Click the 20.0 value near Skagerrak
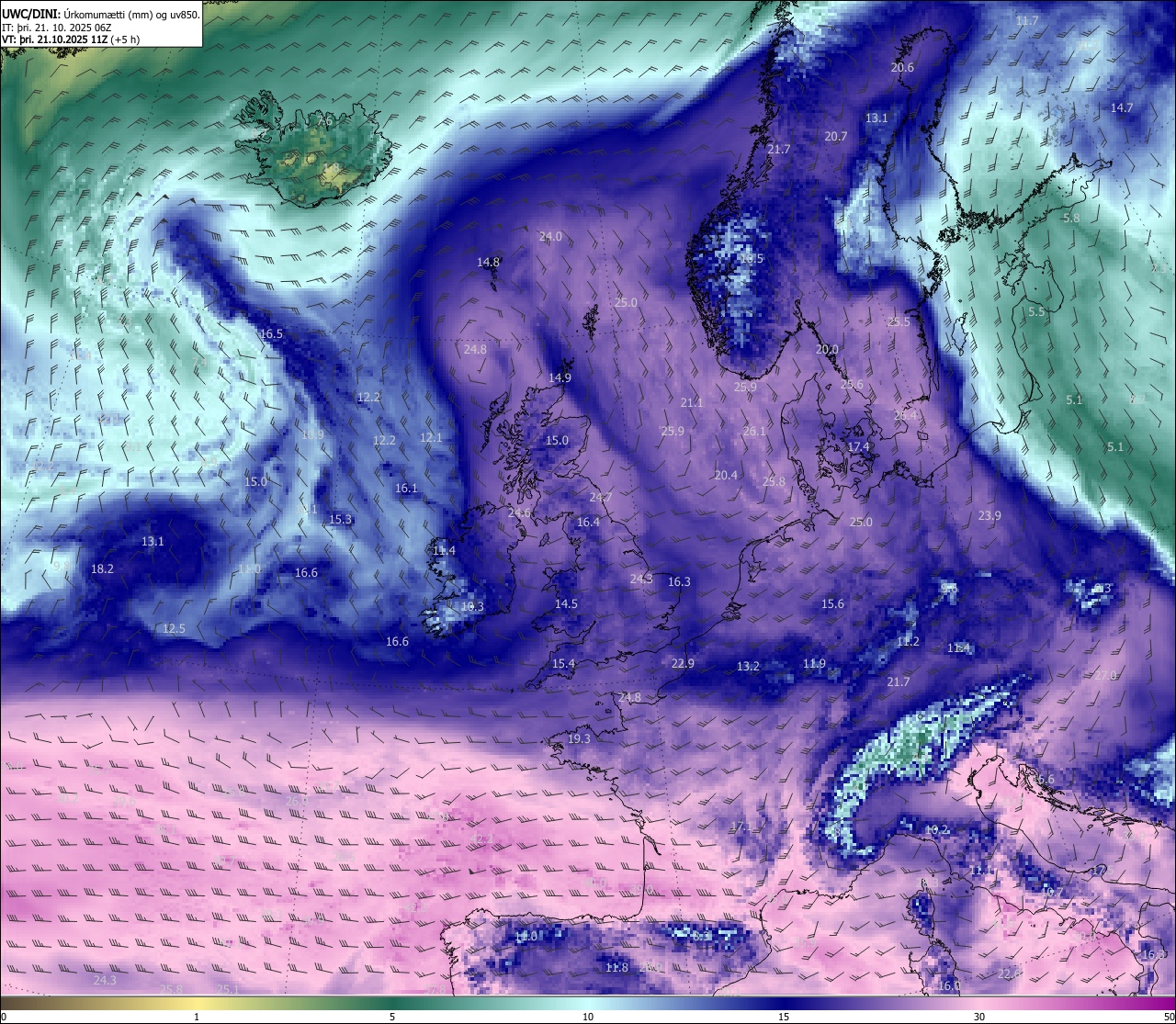The image size is (1176, 1024). coord(827,349)
